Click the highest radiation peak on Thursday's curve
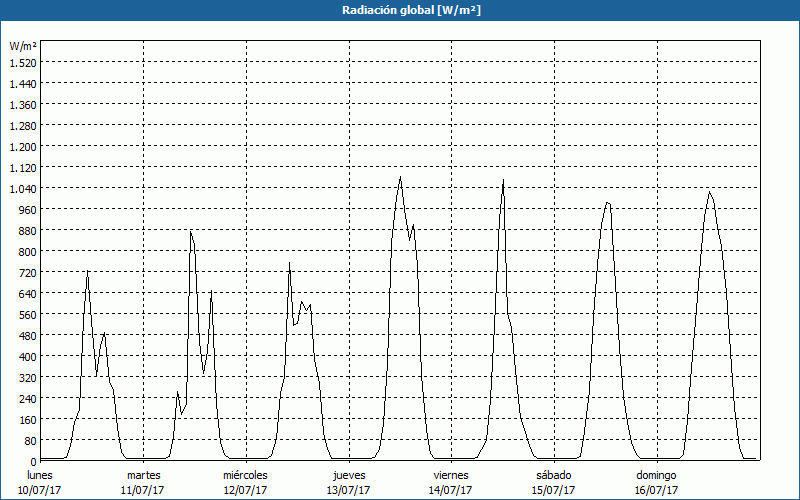 (x=400, y=178)
